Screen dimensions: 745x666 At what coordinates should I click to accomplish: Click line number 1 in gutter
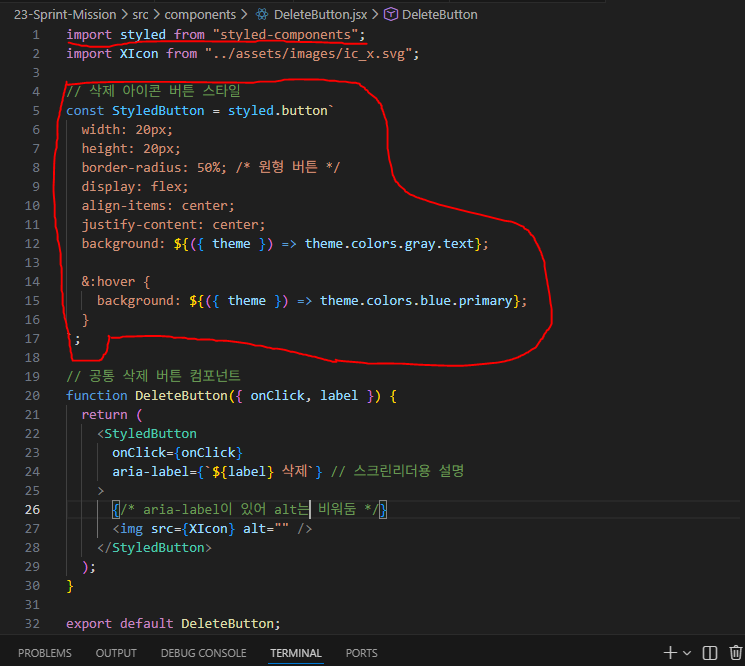pos(36,35)
